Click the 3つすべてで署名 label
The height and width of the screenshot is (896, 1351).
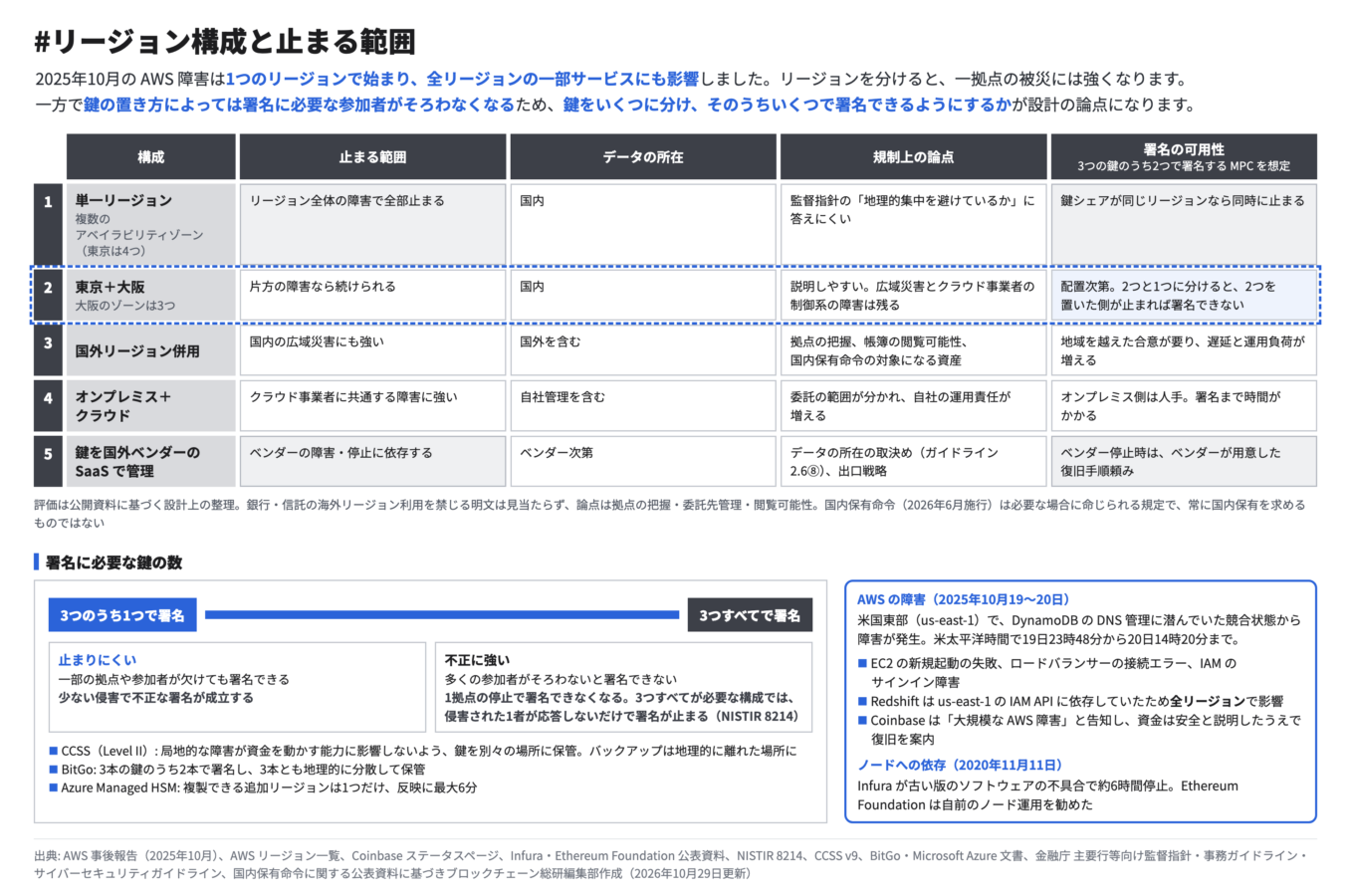pyautogui.click(x=750, y=615)
